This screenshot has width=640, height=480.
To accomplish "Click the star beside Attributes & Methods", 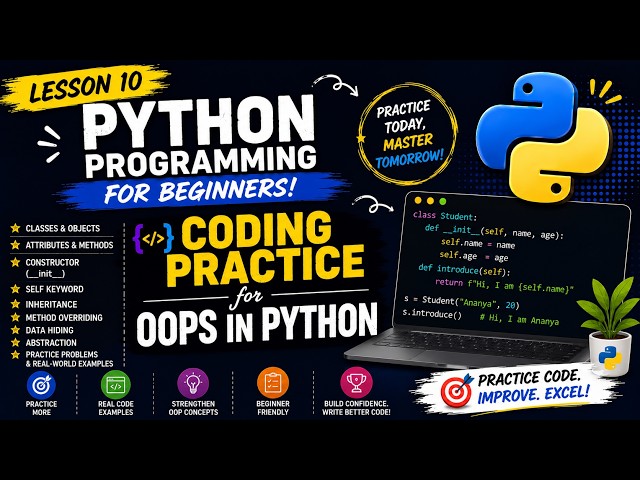I will click(16, 244).
